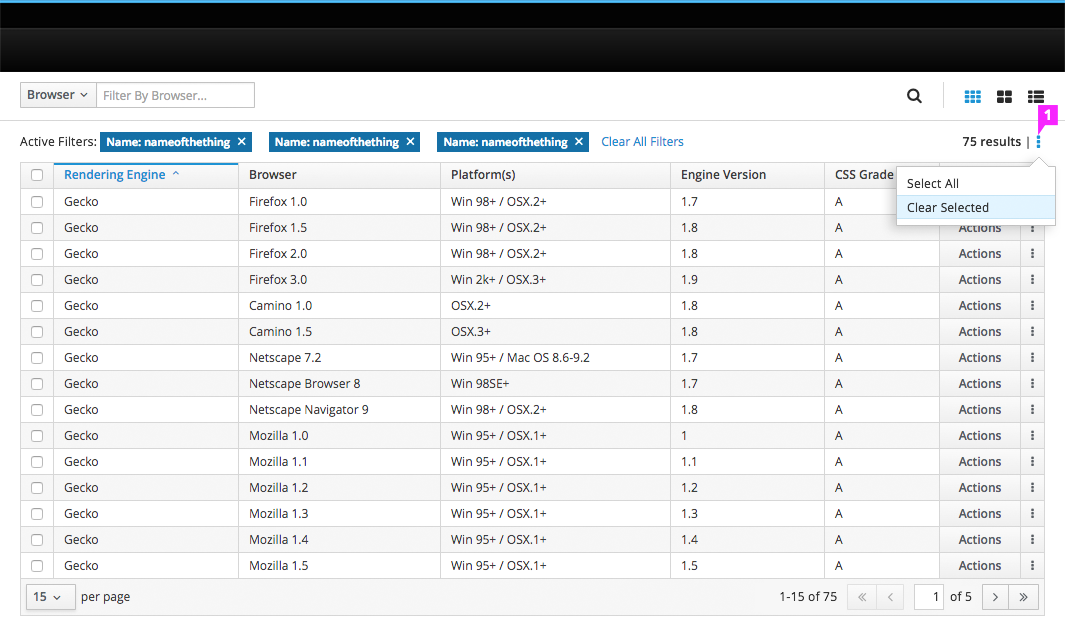Jump to last page double arrow
The width and height of the screenshot is (1065, 634).
click(x=1024, y=597)
